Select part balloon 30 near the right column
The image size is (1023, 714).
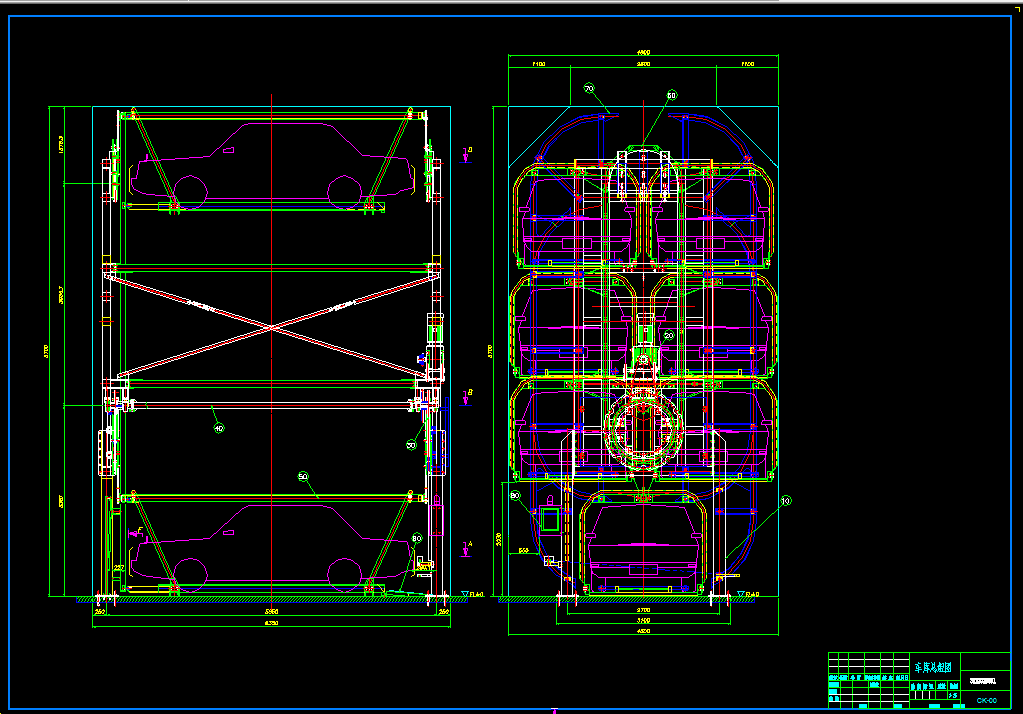point(411,445)
